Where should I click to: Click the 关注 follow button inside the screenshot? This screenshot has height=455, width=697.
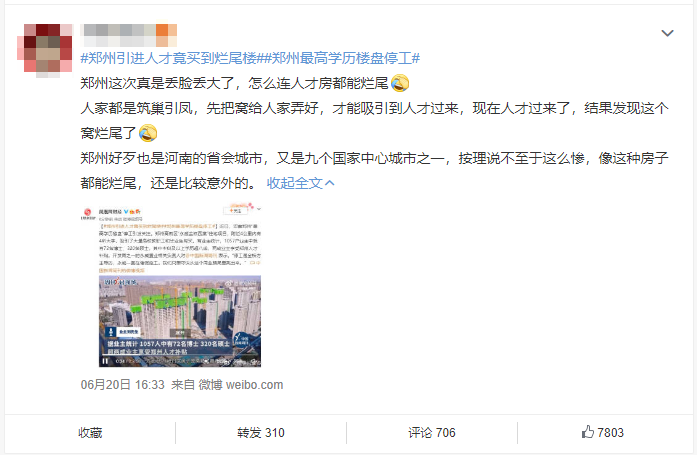pyautogui.click(x=236, y=210)
